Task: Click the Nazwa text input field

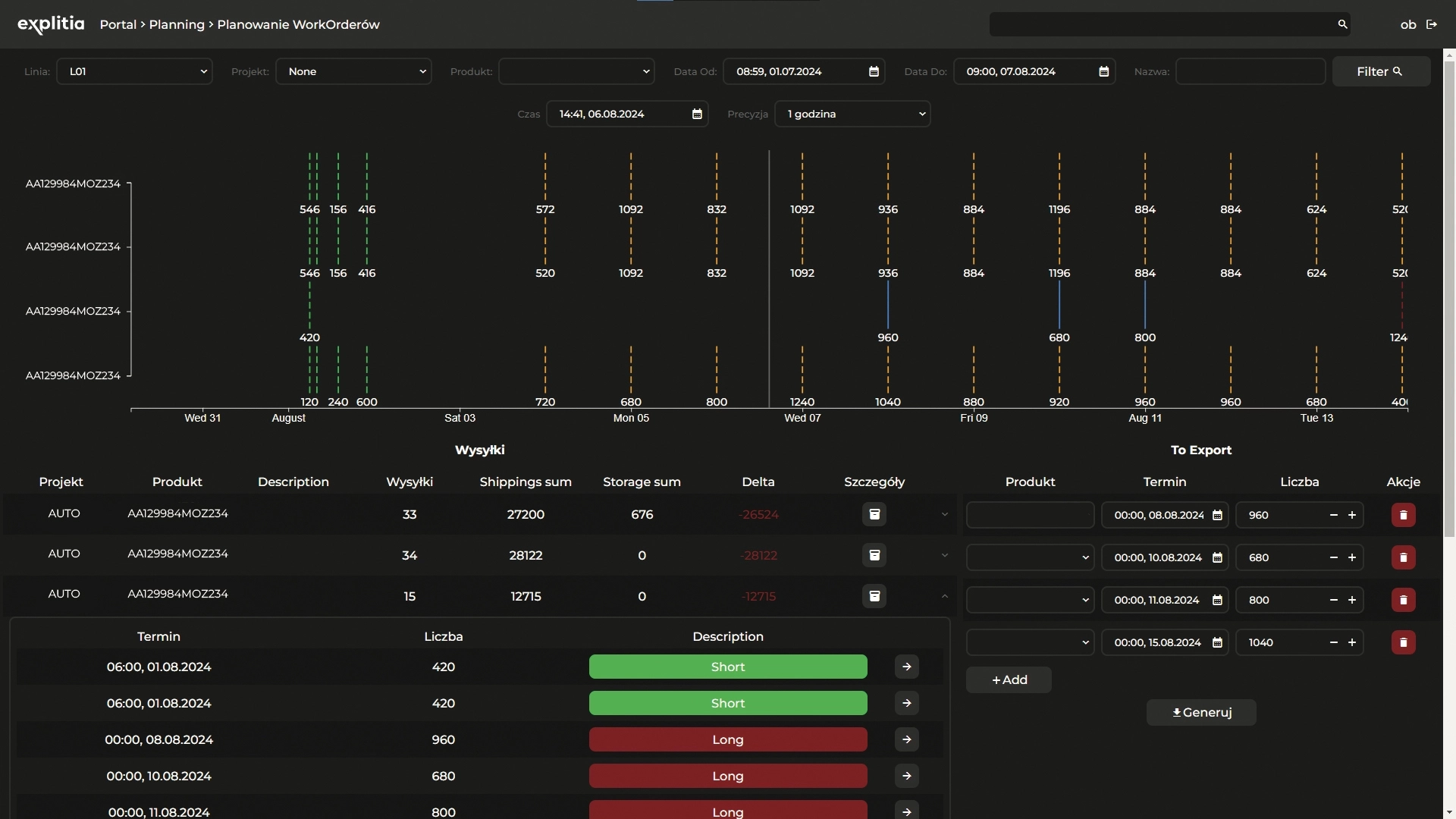Action: [1250, 71]
